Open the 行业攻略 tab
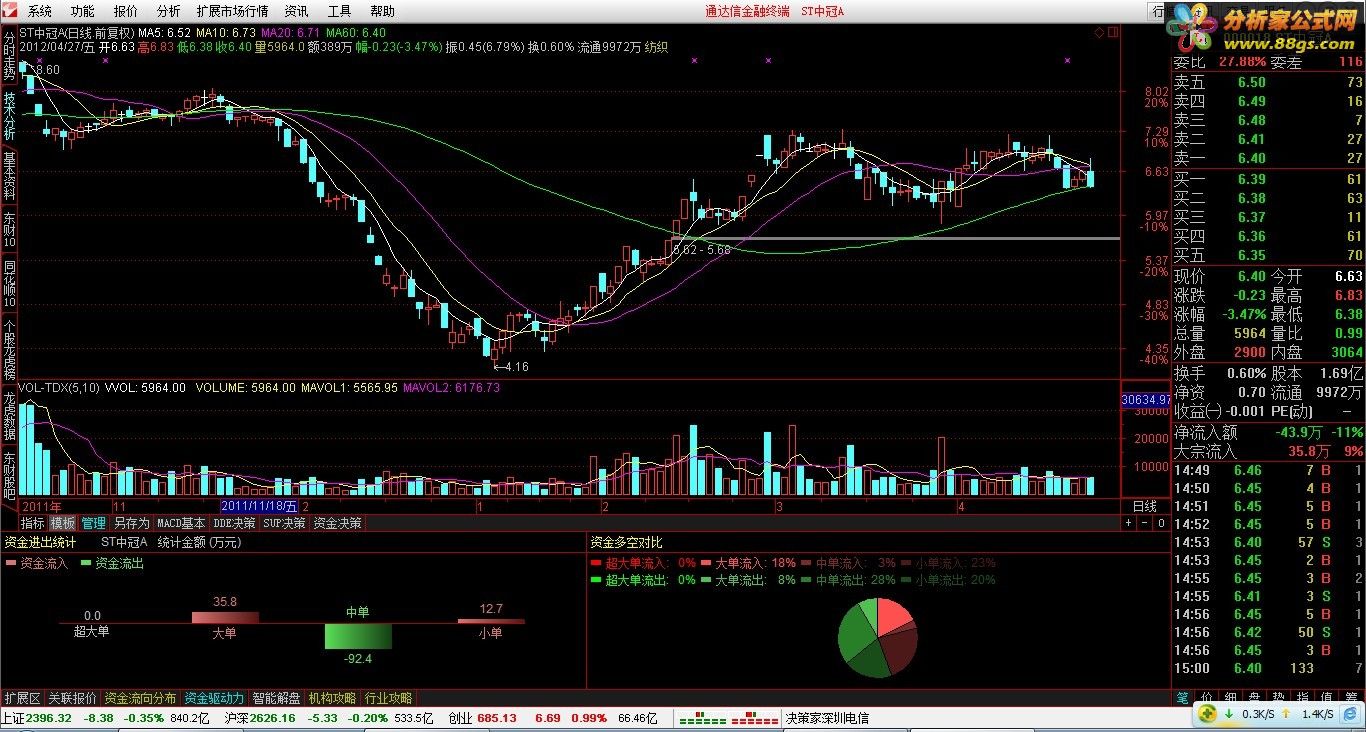This screenshot has width=1366, height=732. [x=388, y=698]
